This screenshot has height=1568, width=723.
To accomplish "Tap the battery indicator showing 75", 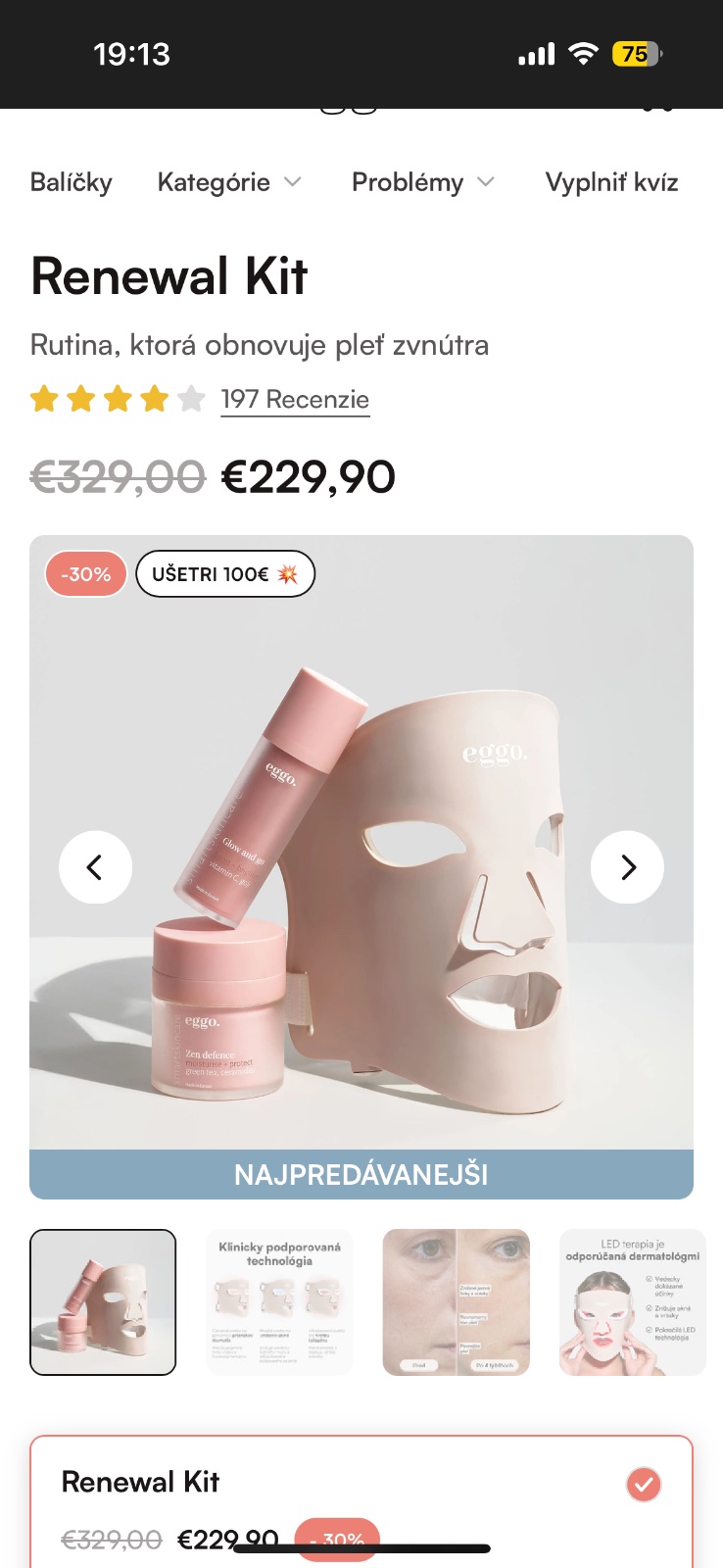I will click(638, 54).
